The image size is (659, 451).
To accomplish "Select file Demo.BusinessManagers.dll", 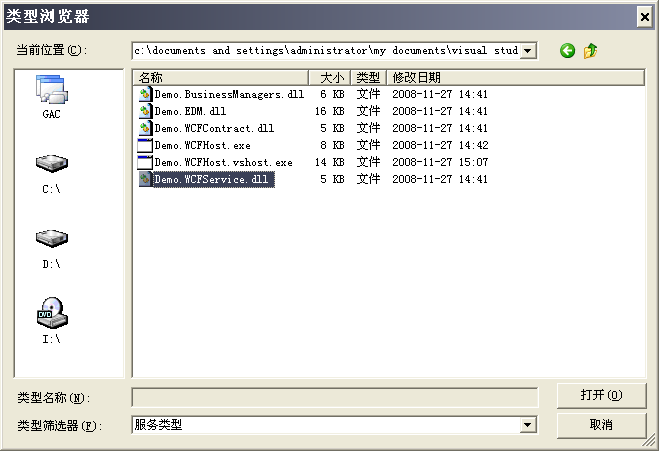I will click(x=229, y=94).
